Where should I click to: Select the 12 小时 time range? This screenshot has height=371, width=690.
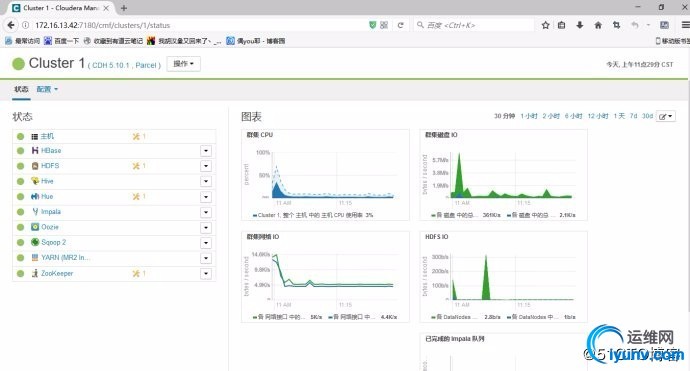[598, 116]
